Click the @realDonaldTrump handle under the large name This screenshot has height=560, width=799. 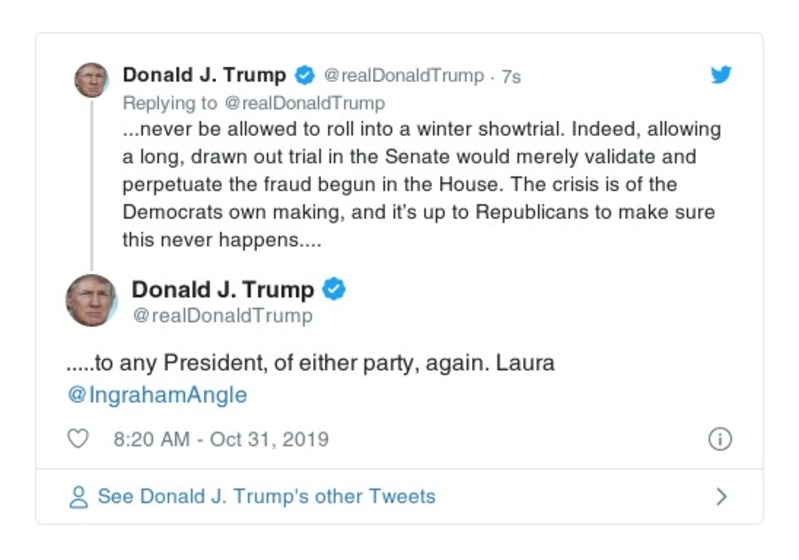coord(222,316)
